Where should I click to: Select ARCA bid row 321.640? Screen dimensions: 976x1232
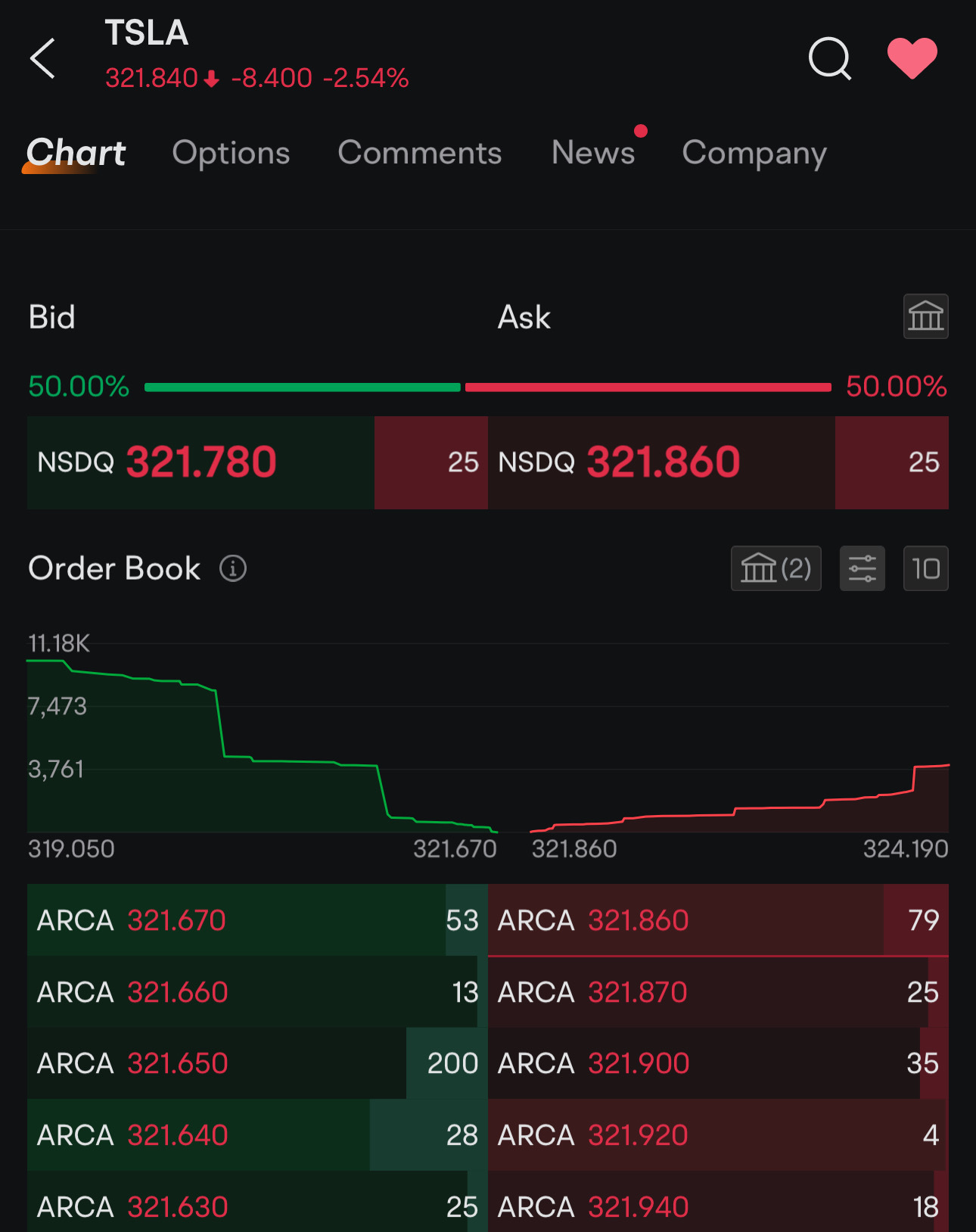257,1135
